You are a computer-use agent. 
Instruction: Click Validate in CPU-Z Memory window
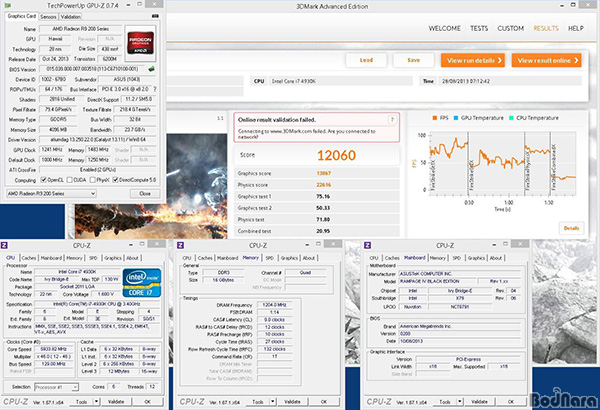click(x=292, y=402)
